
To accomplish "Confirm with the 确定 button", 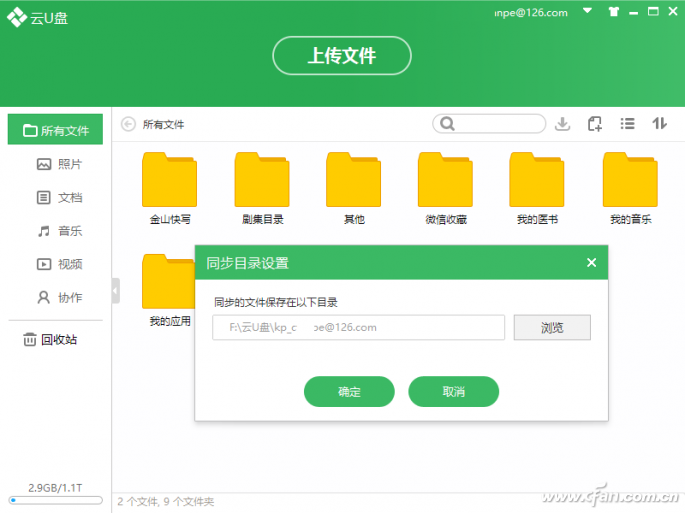I will pyautogui.click(x=349, y=392).
